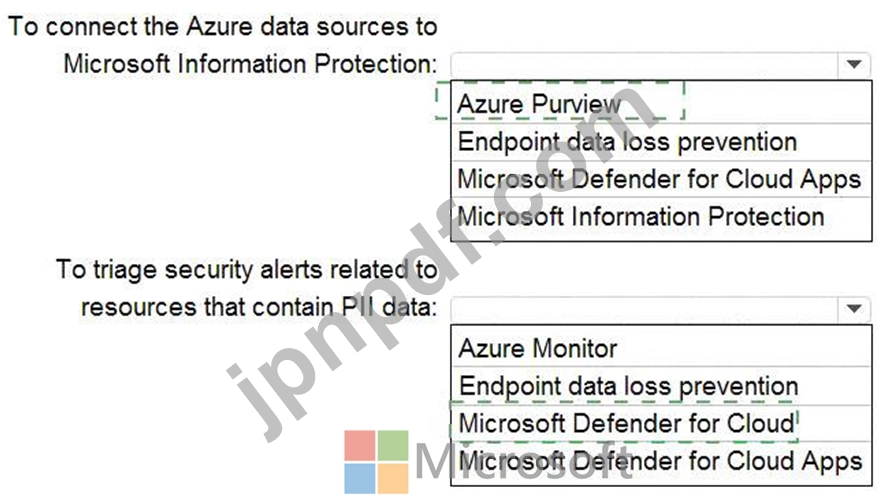This screenshot has width=894, height=500.
Task: Click the empty combo box for Azure data sources
Action: [x=644, y=65]
